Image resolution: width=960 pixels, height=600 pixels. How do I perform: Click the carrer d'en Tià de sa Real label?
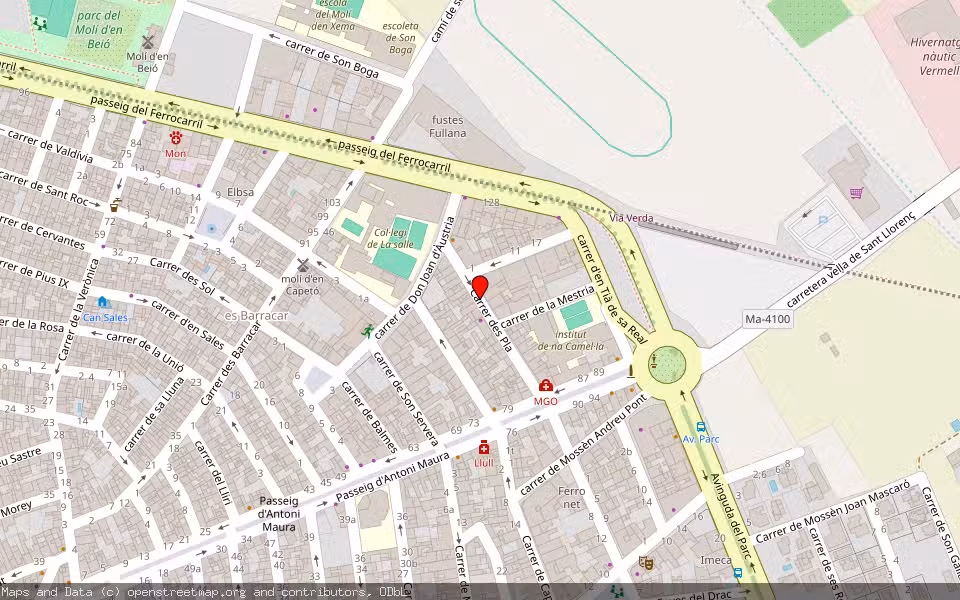pos(611,288)
